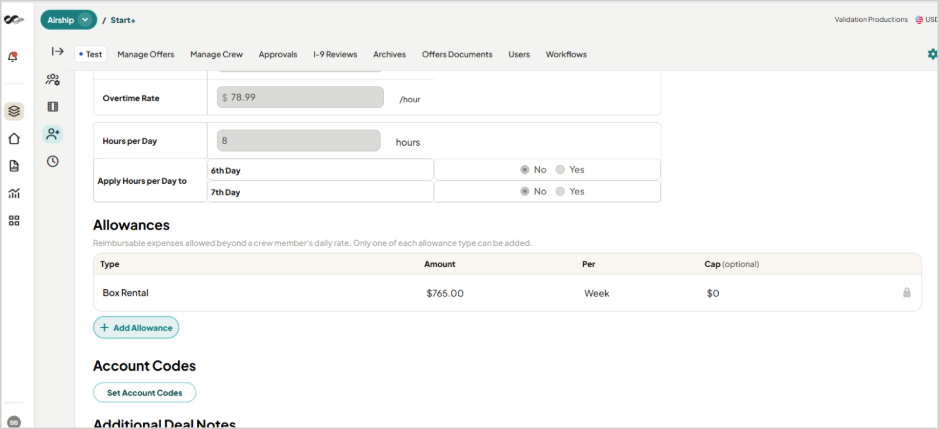Open the document sidebar icon

tap(14, 166)
